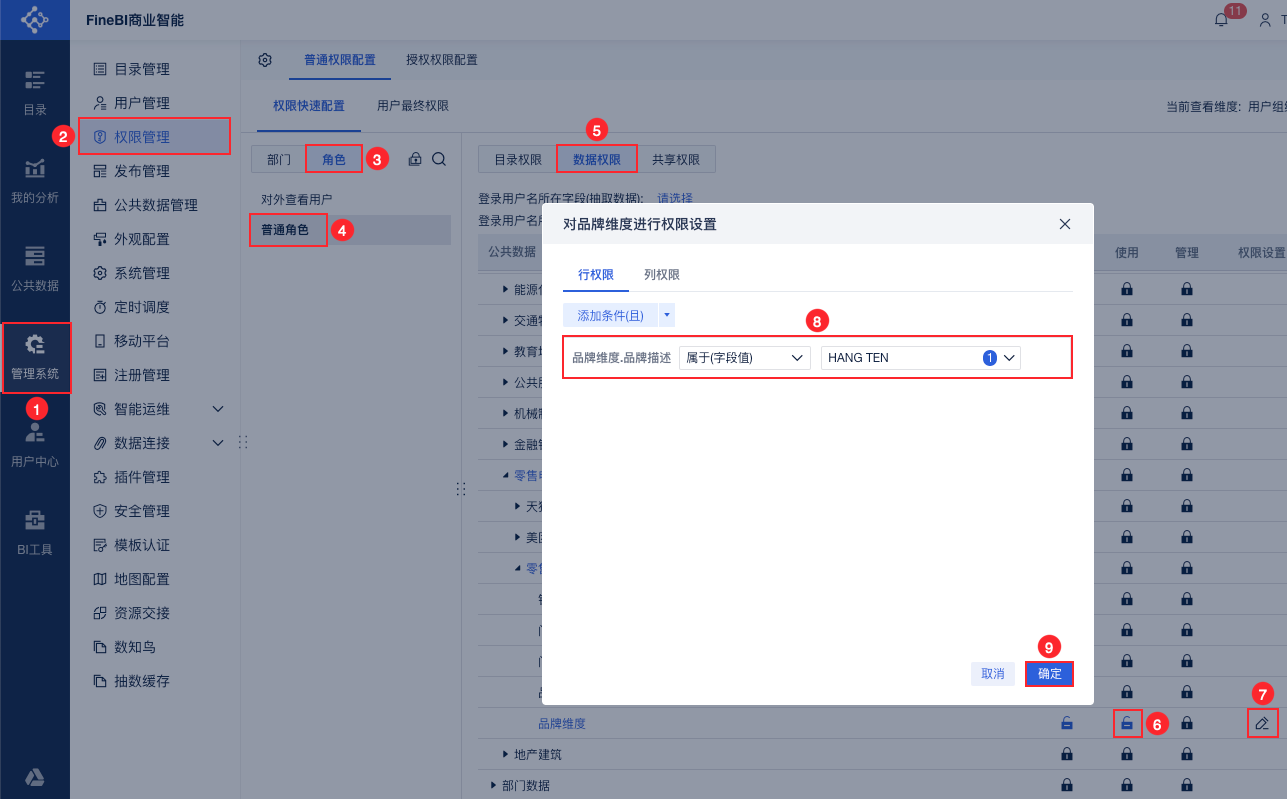Open 公共数据 in the navigation bar

point(35,269)
